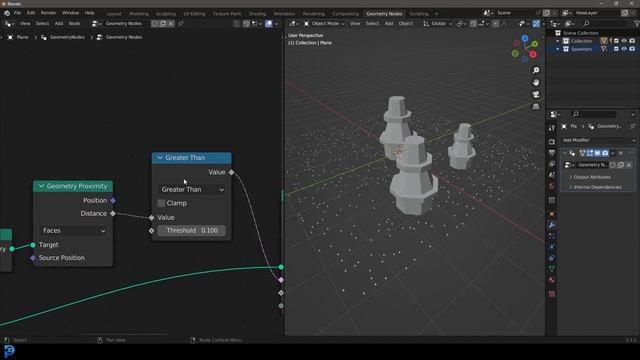Open the Faces target element dropdown
Image resolution: width=640 pixels, height=360 pixels.
coord(74,231)
